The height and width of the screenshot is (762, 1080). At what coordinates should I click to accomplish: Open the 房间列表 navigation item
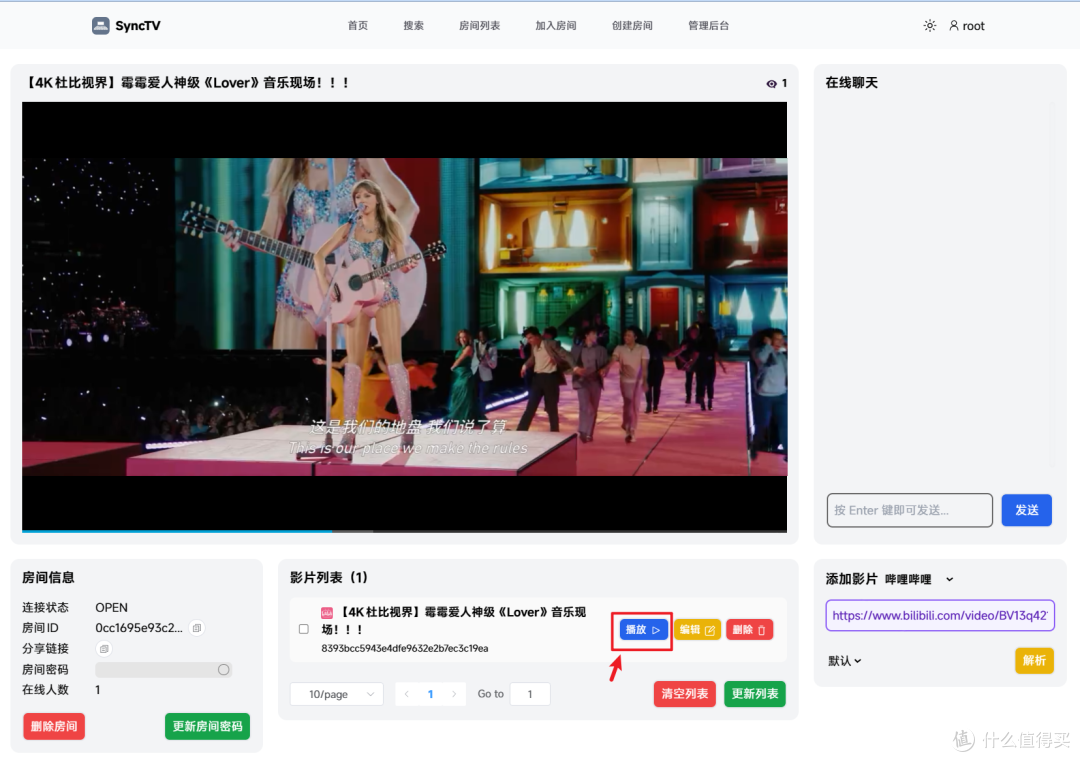point(479,25)
